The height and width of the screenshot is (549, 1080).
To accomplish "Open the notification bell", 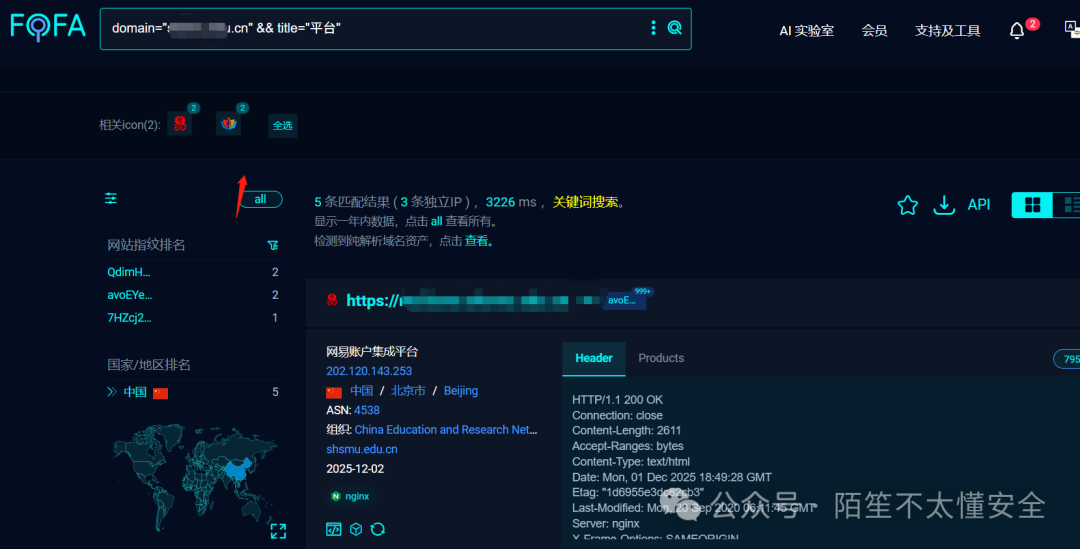I will pos(1017,30).
